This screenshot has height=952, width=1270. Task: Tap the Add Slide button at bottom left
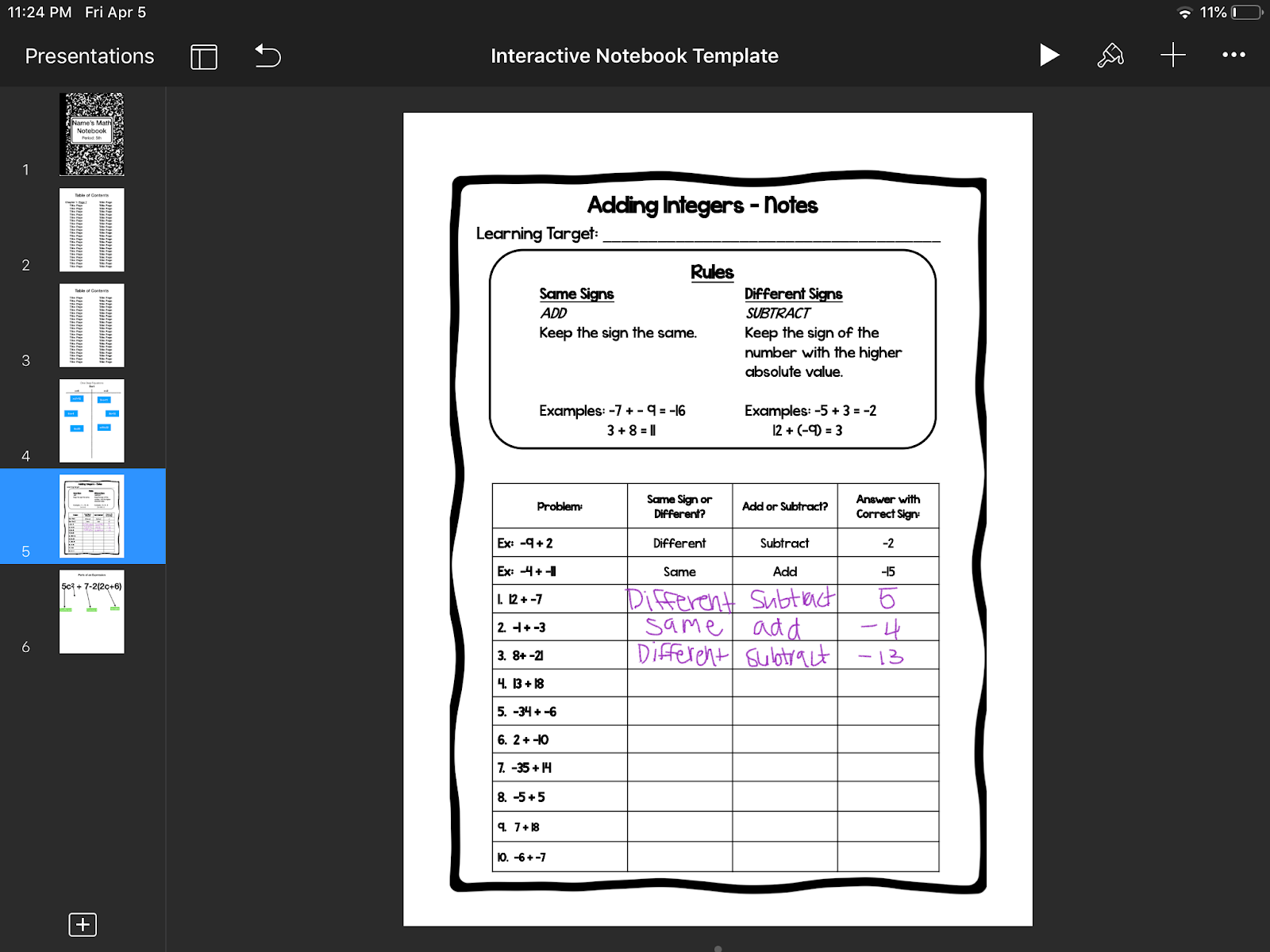click(83, 924)
